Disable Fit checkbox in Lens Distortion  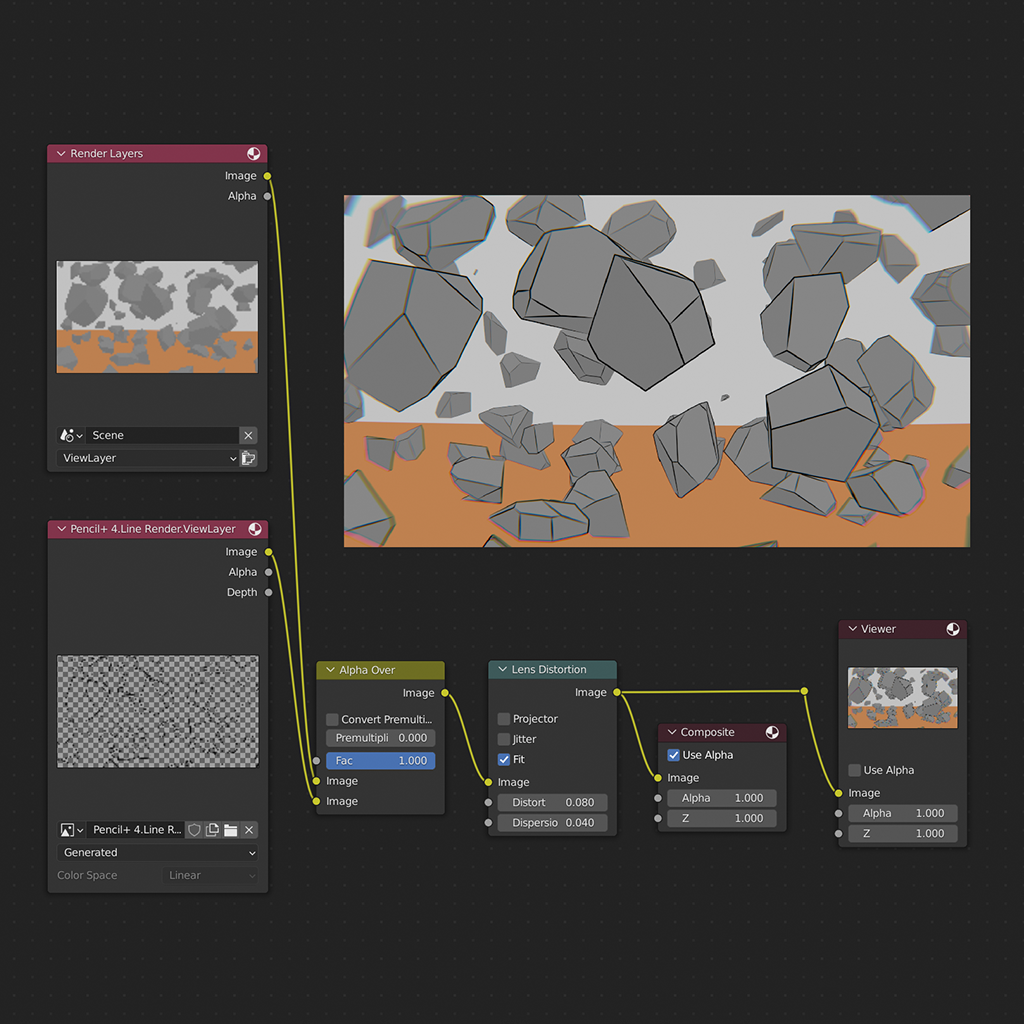point(504,760)
